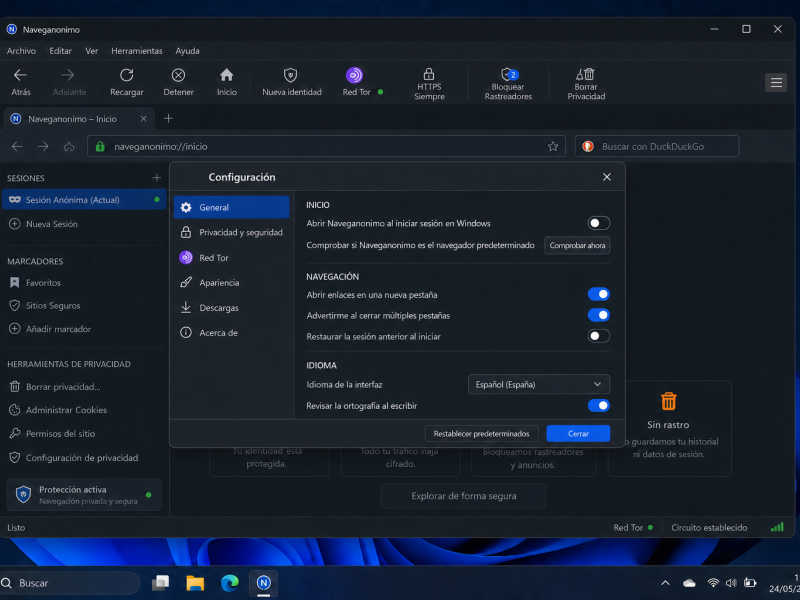The height and width of the screenshot is (600, 800).
Task: Request a Nueva identidad shield icon
Action: (x=290, y=76)
